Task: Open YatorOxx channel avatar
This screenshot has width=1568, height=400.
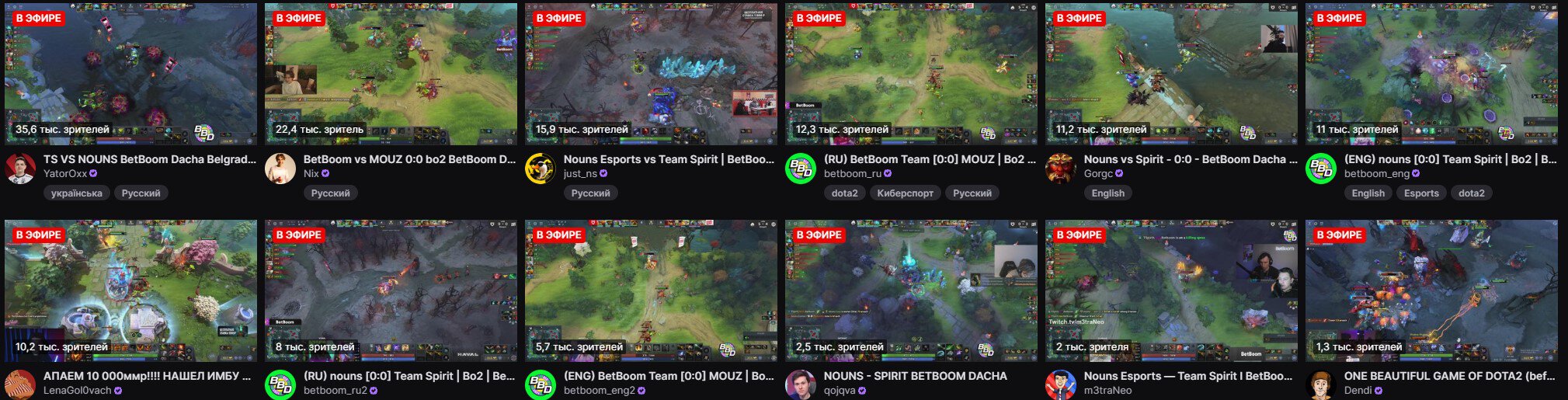Action: (x=21, y=168)
